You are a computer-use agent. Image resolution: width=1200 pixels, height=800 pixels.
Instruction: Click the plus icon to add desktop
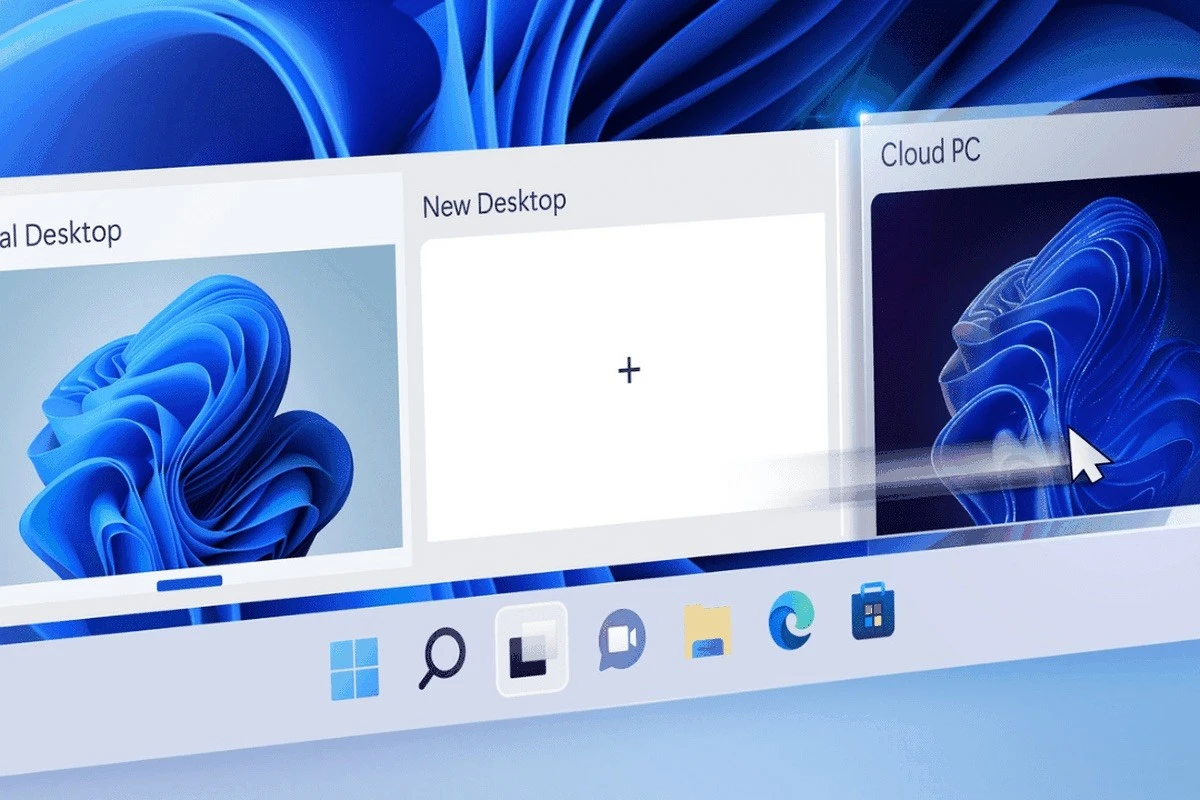pyautogui.click(x=628, y=371)
